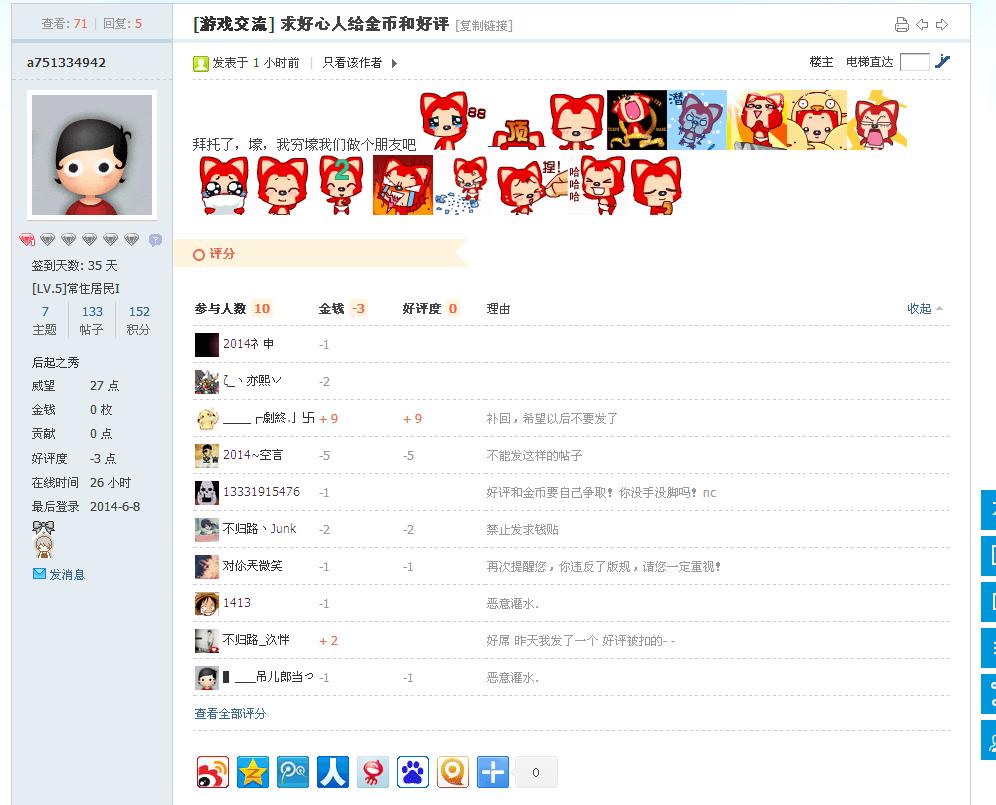Click the 参与人数 10 header

(x=233, y=309)
